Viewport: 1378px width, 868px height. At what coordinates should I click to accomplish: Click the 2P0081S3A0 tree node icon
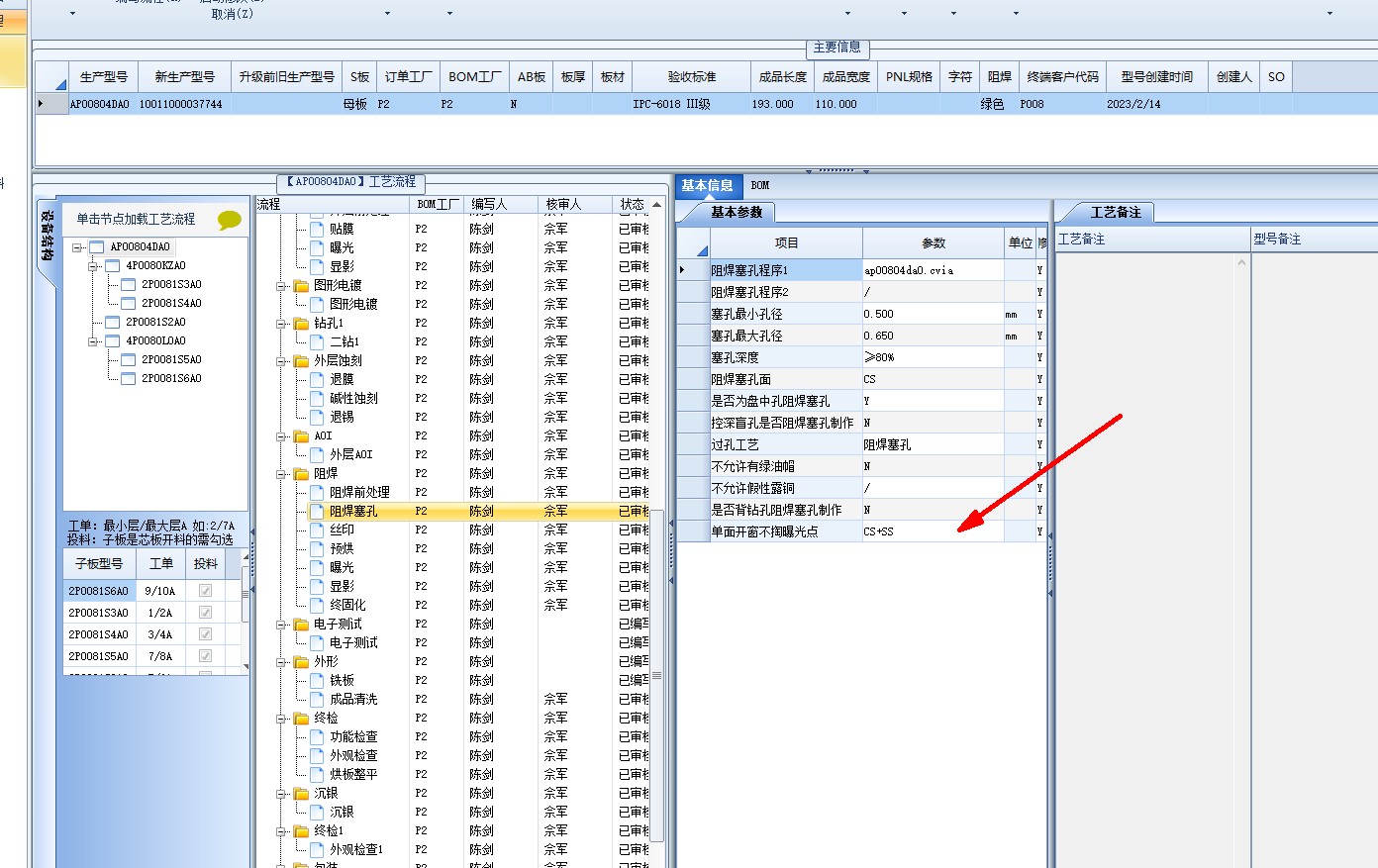click(128, 284)
